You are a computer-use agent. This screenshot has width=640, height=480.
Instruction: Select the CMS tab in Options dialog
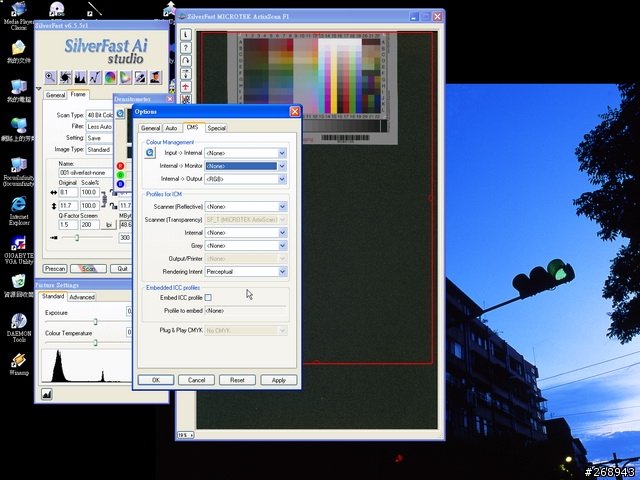(192, 127)
